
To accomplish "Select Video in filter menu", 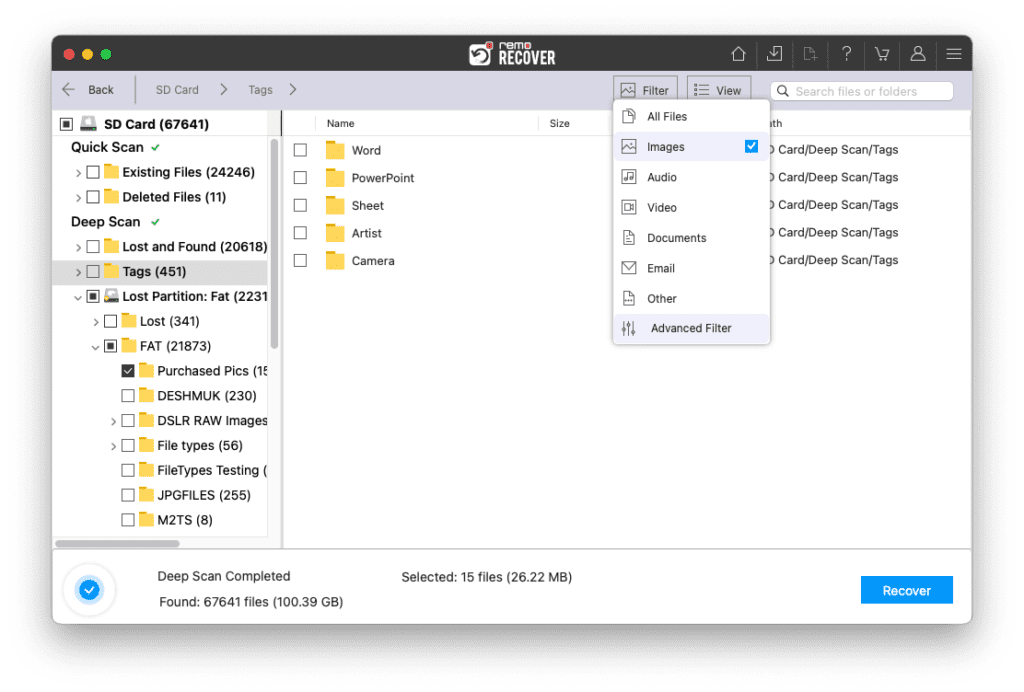I will point(661,208).
